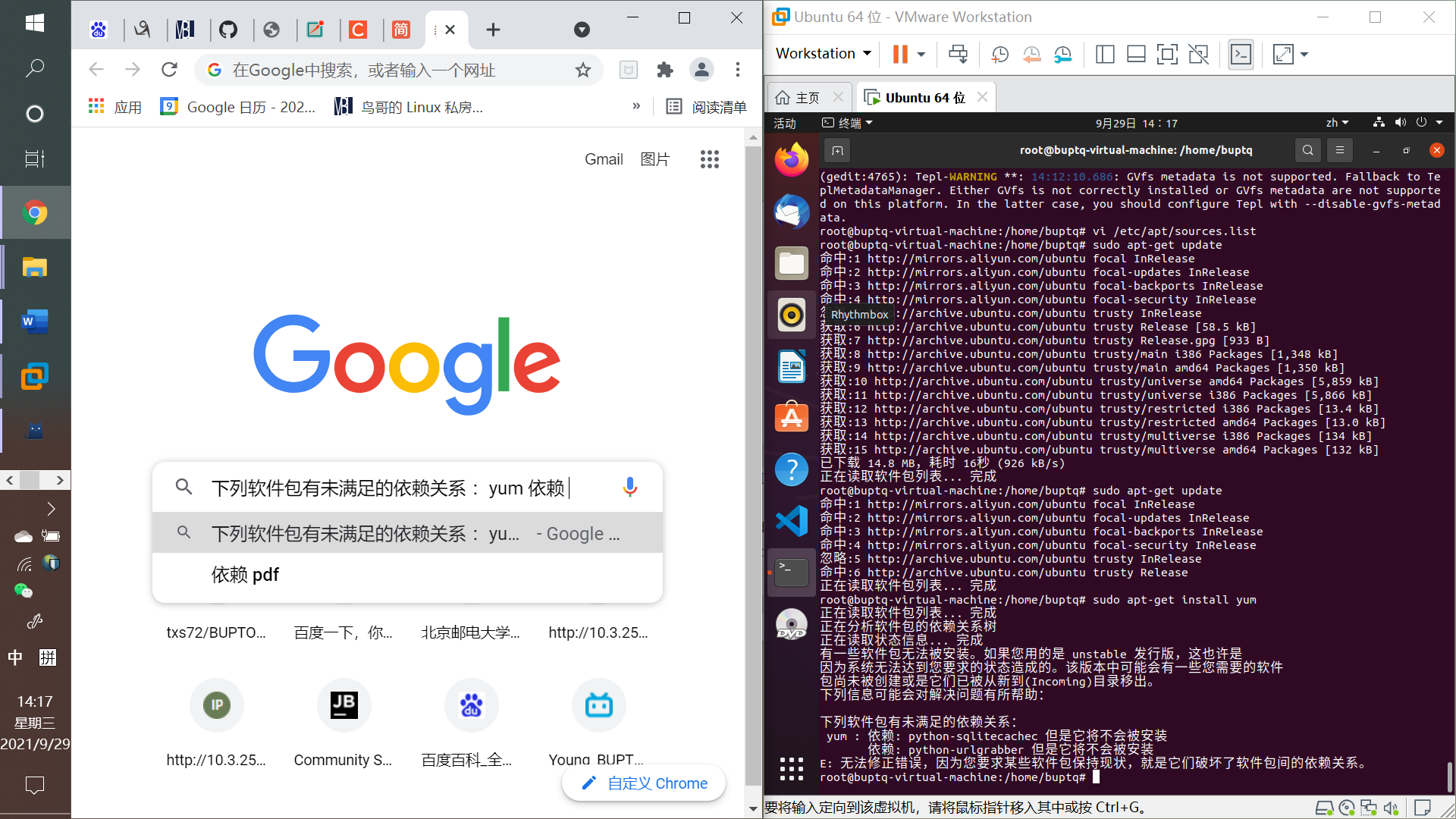Click the 自定义 Chrome button

(644, 783)
